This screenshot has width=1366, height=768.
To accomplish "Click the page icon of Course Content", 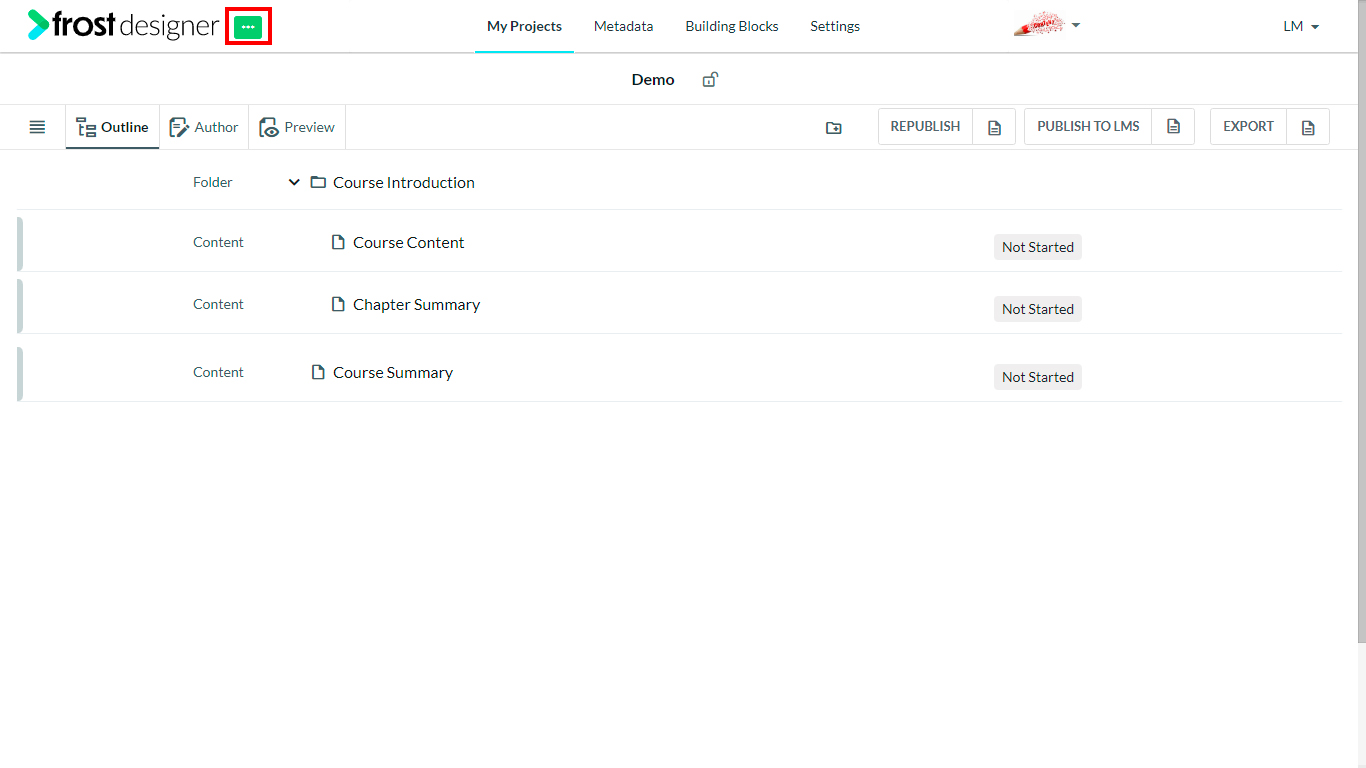I will [x=338, y=242].
